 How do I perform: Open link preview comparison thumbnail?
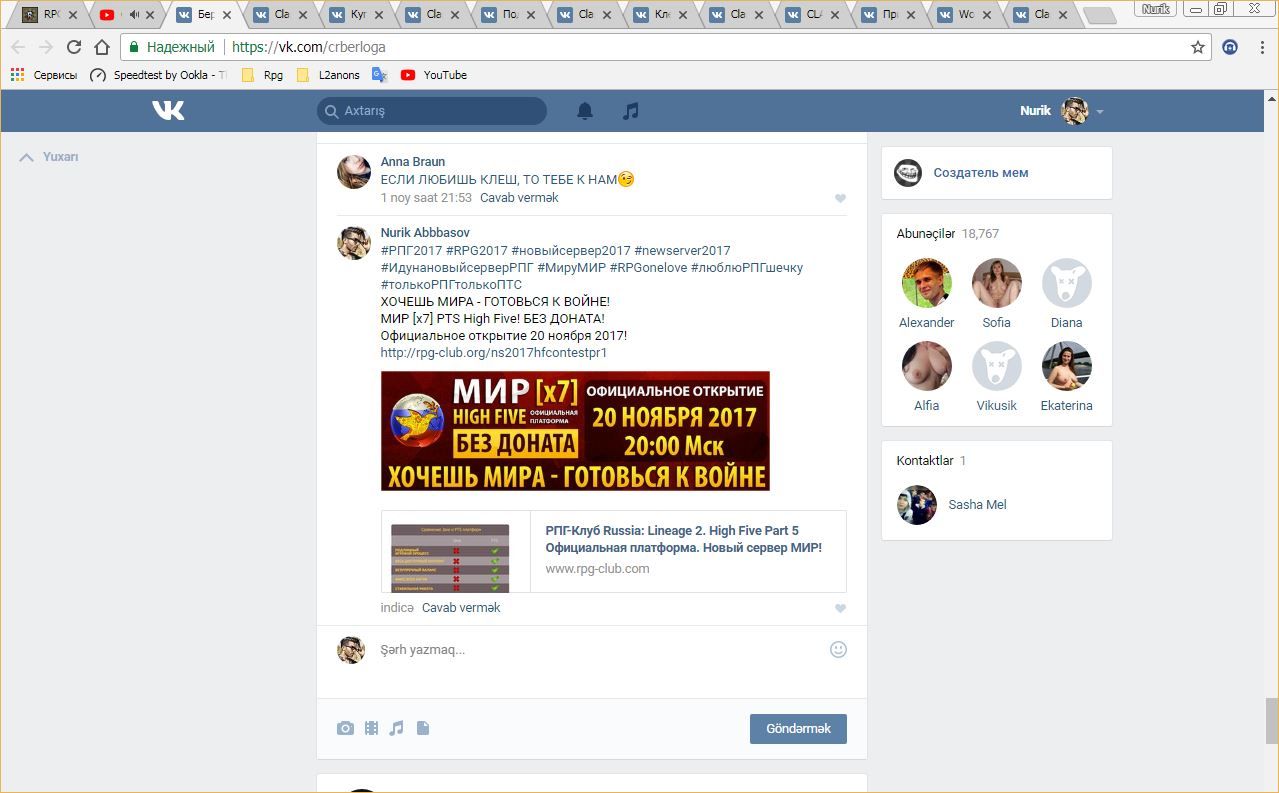point(450,558)
